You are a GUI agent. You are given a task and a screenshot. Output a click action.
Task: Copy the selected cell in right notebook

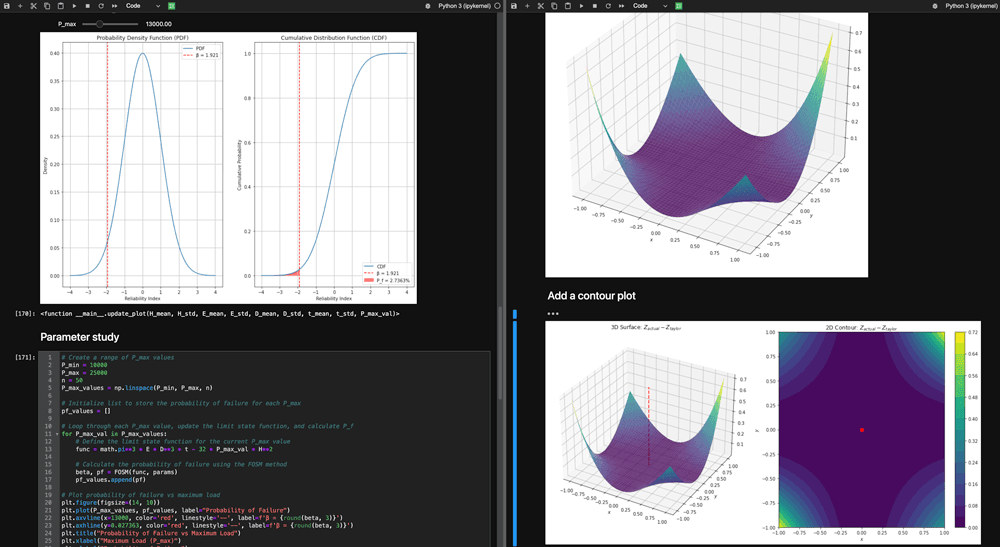tap(554, 6)
